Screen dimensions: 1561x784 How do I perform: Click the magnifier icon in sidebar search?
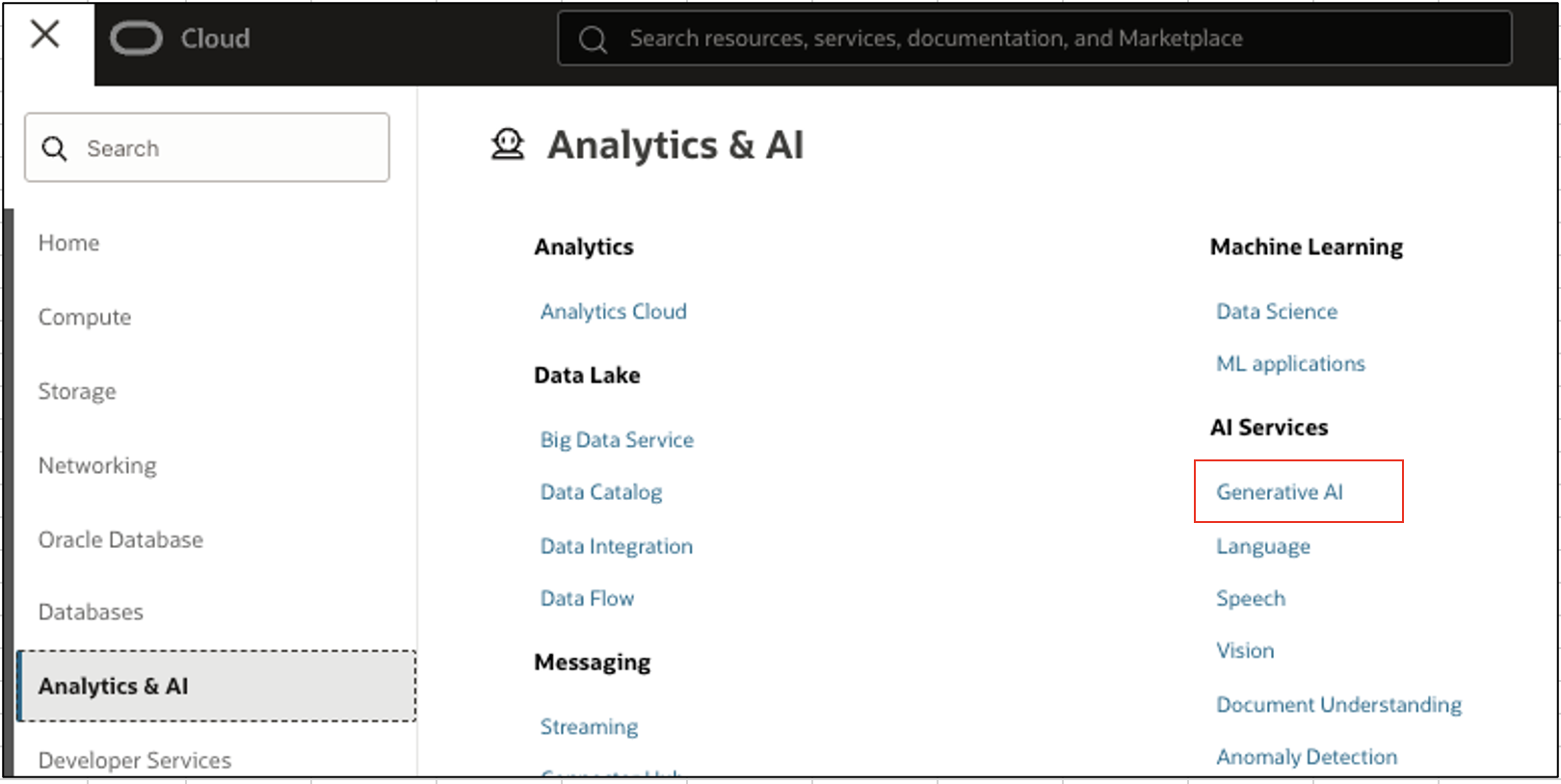pyautogui.click(x=55, y=148)
